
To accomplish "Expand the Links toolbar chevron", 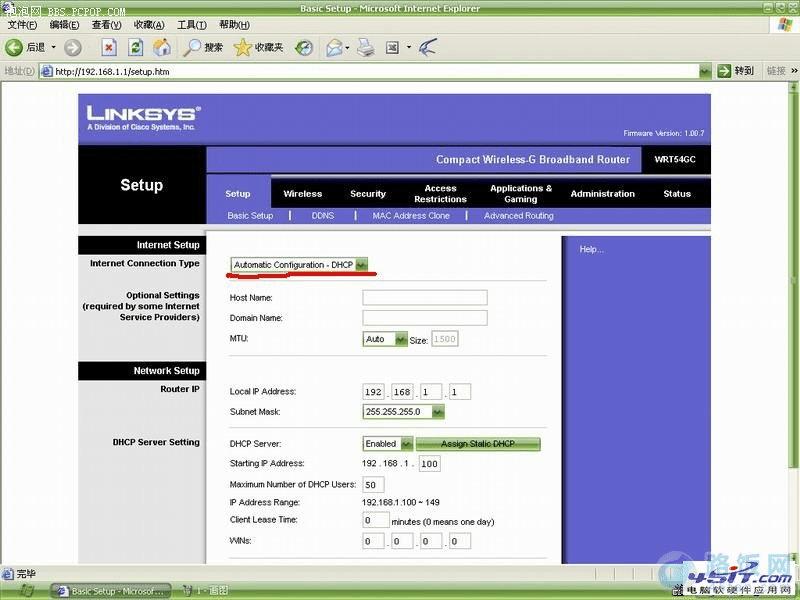I will click(794, 71).
